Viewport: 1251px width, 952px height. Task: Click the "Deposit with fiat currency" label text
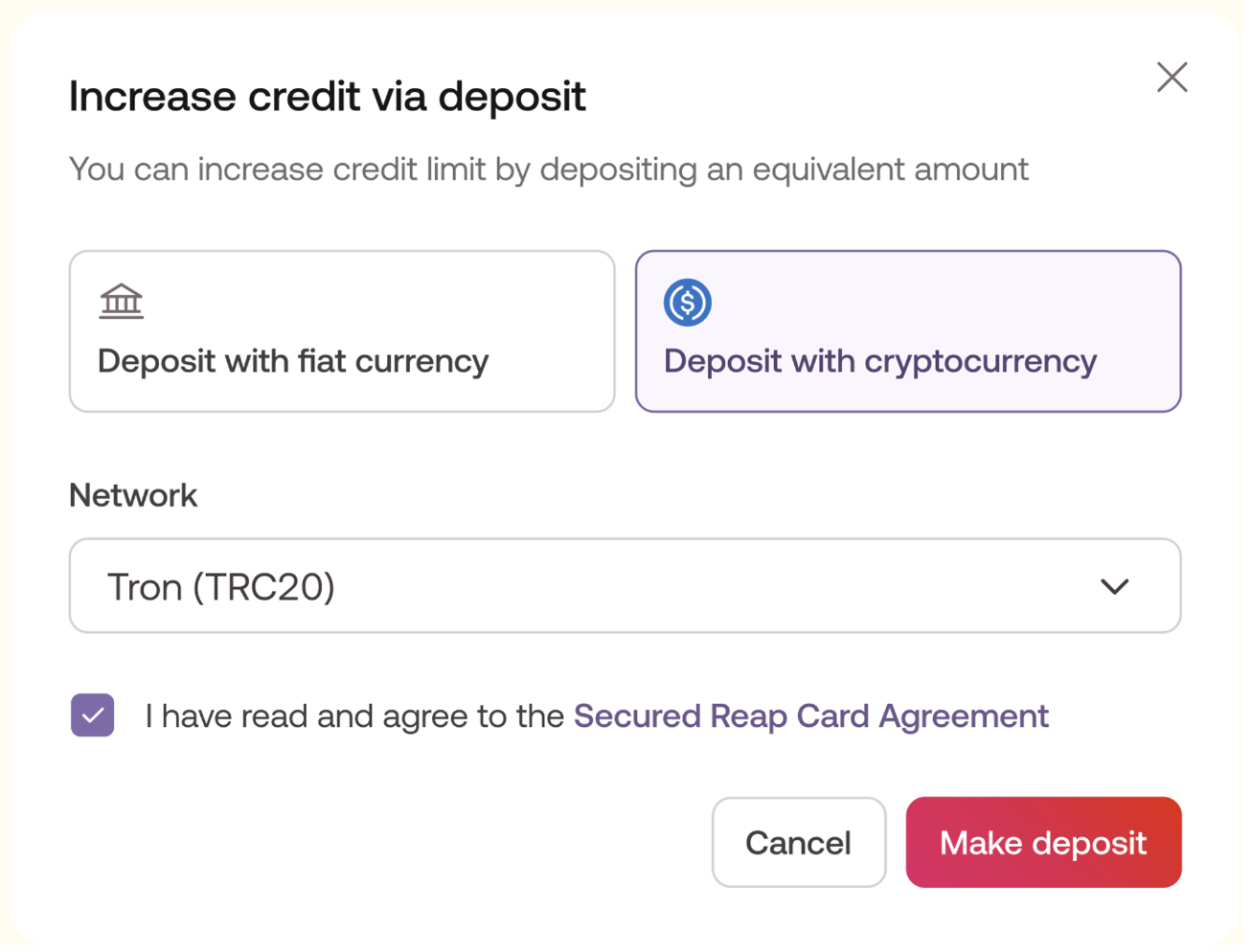coord(293,361)
